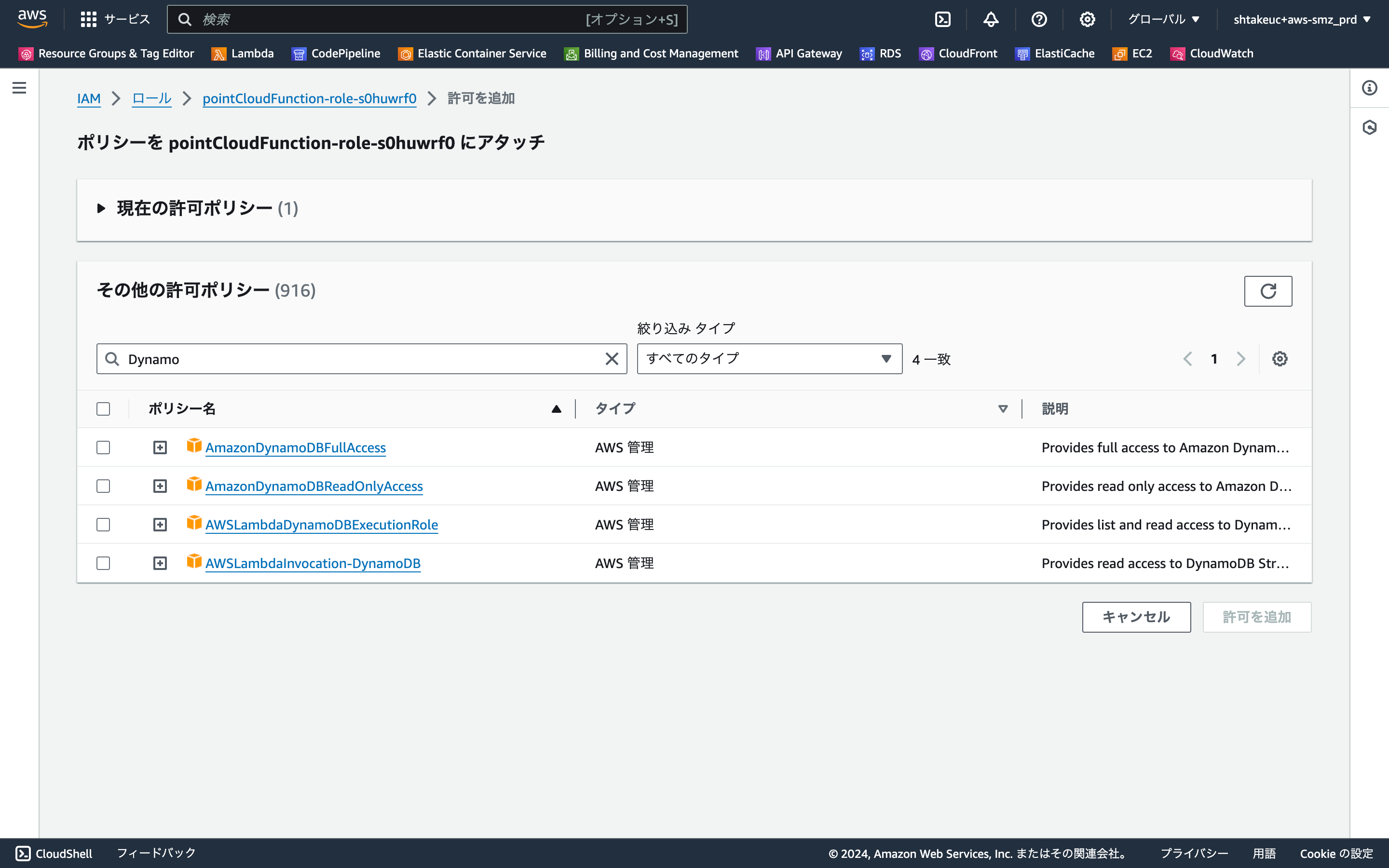This screenshot has width=1389, height=868.
Task: Expand AWSLambdaDynamoDBExecutionRole policy details
Action: pos(160,524)
